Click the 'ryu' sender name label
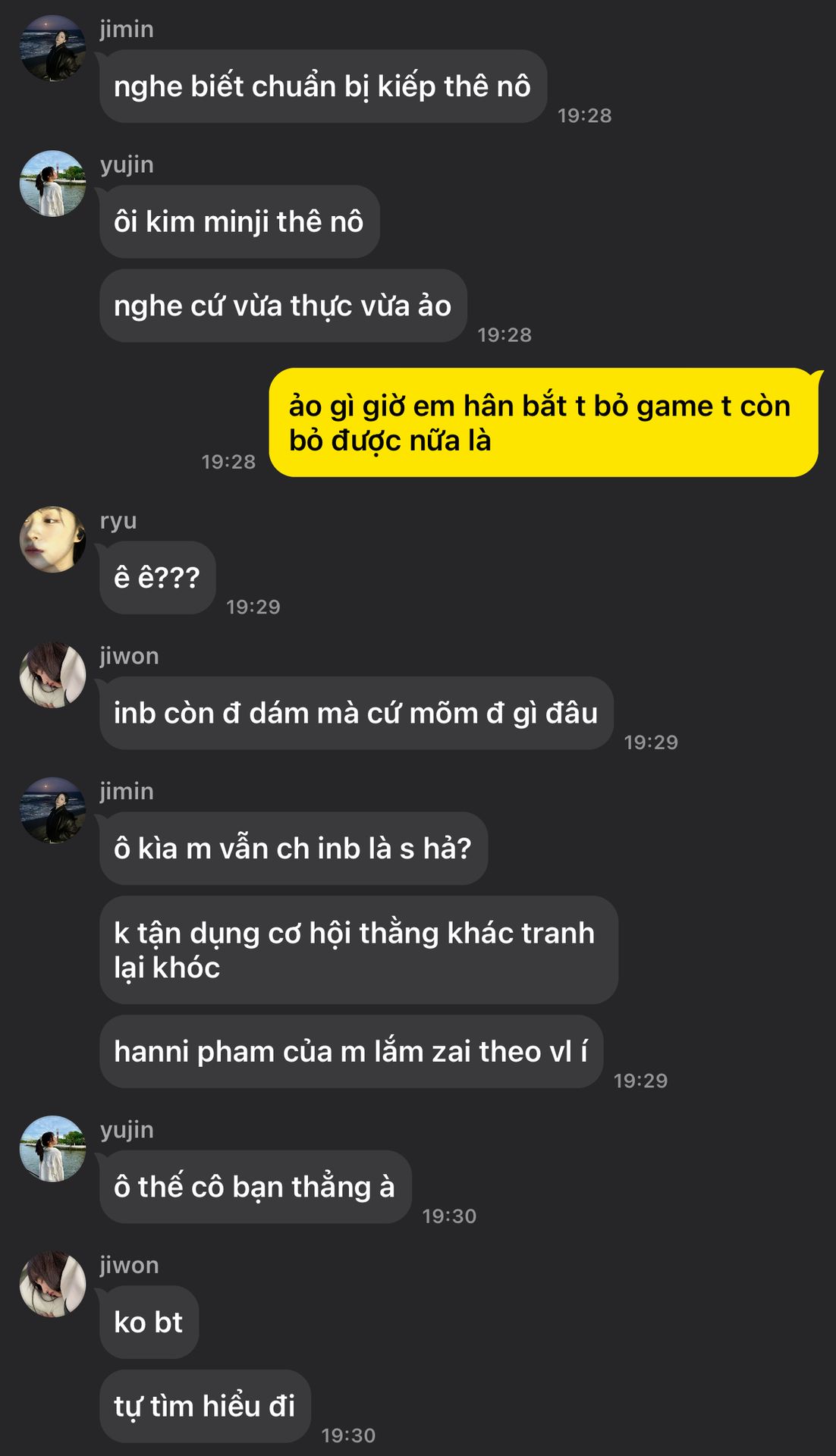The image size is (836, 1456). 118,521
